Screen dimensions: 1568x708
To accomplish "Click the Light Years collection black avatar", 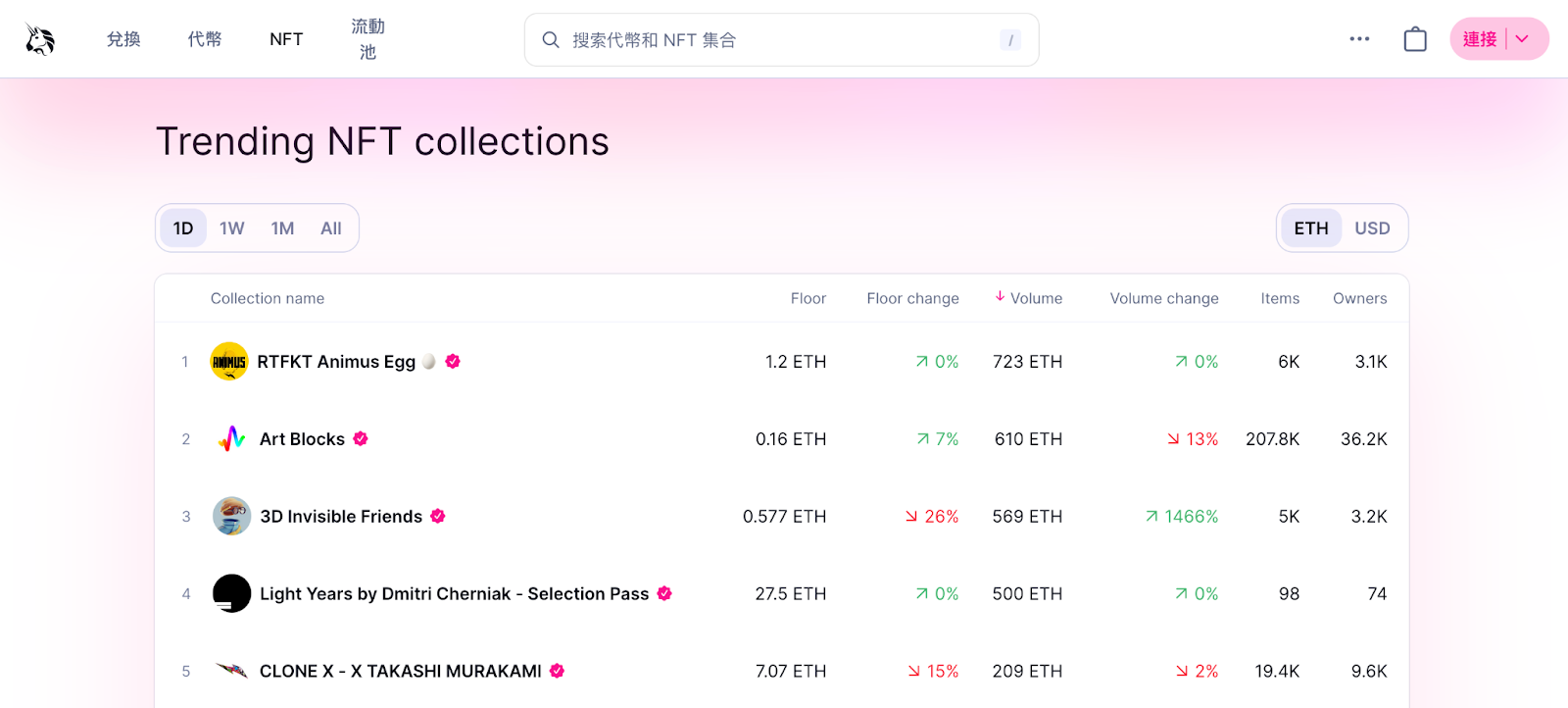I will [231, 594].
